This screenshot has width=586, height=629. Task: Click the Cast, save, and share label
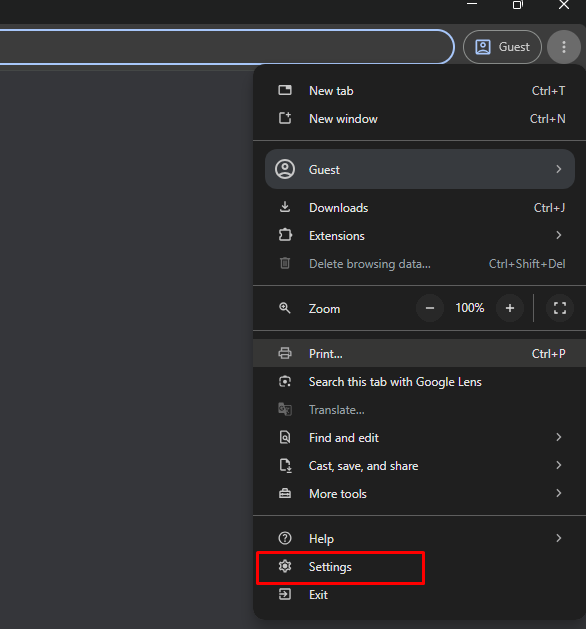click(x=363, y=466)
